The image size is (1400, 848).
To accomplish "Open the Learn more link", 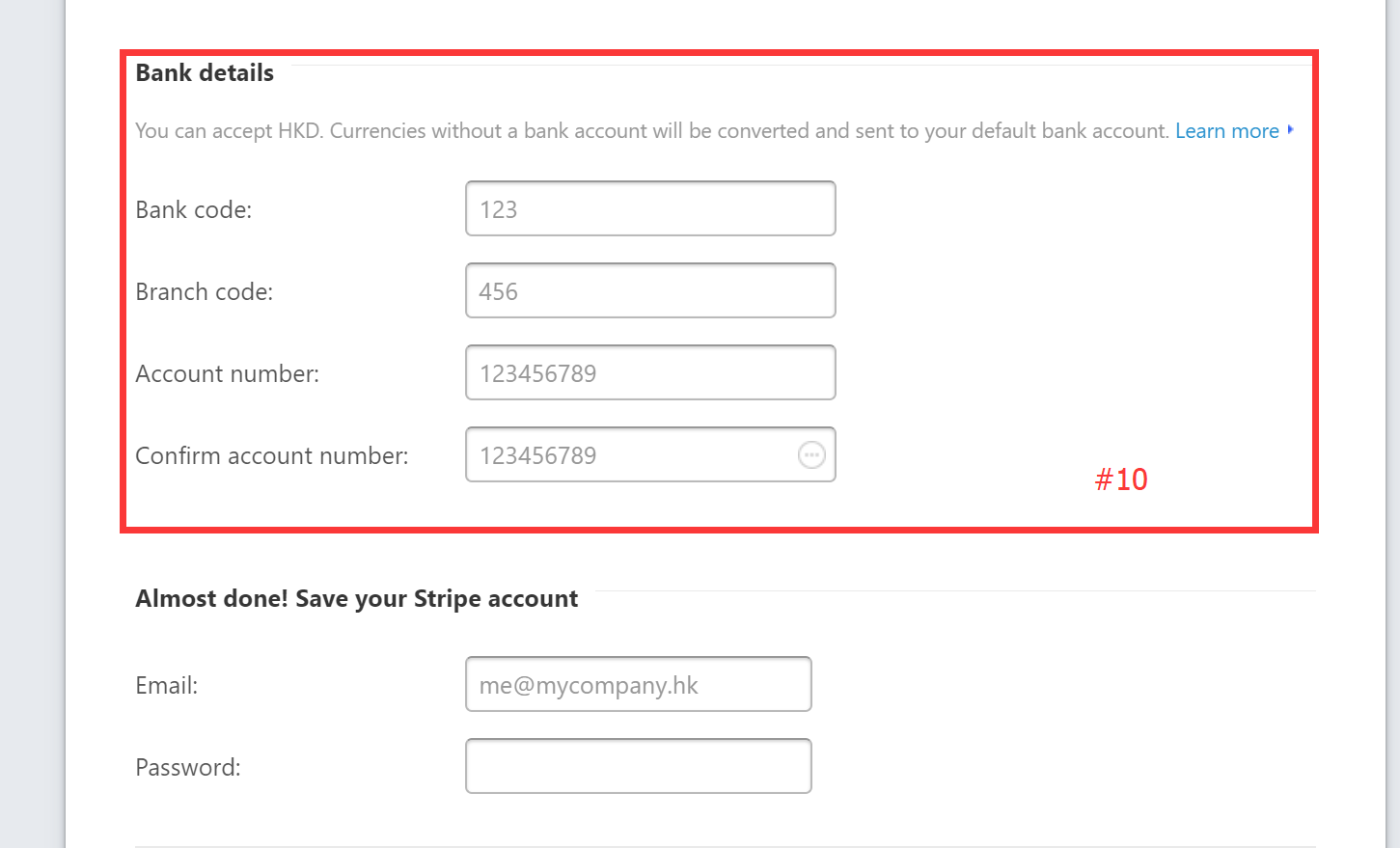I will [x=1227, y=131].
